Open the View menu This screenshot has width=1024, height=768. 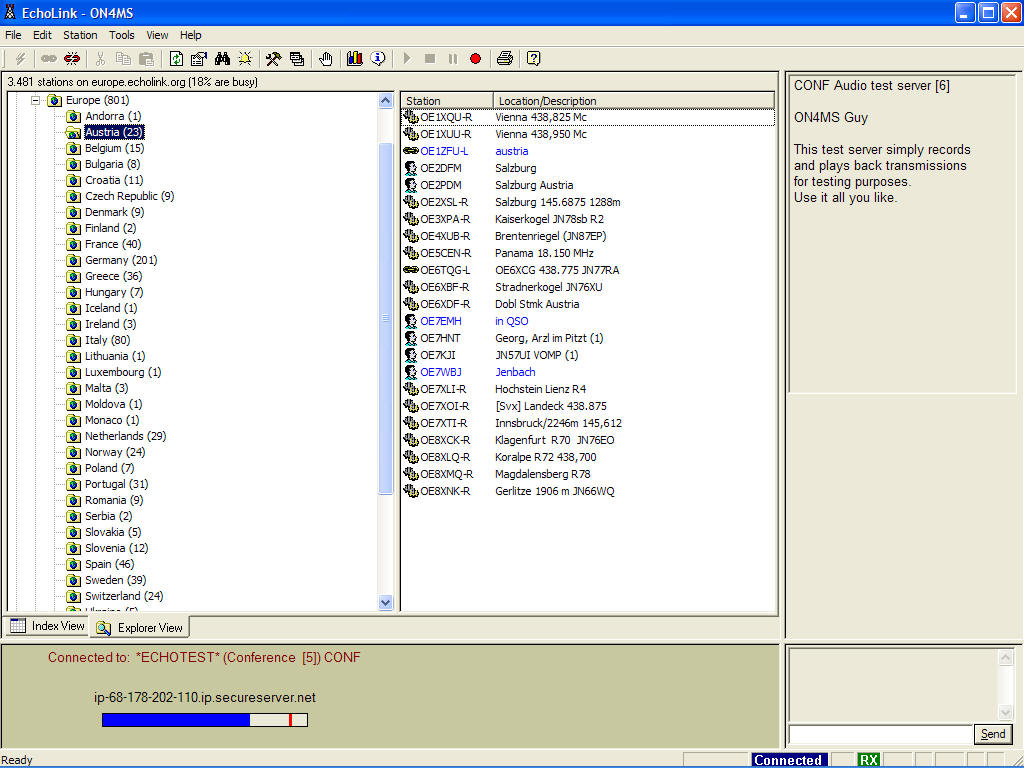(x=157, y=35)
